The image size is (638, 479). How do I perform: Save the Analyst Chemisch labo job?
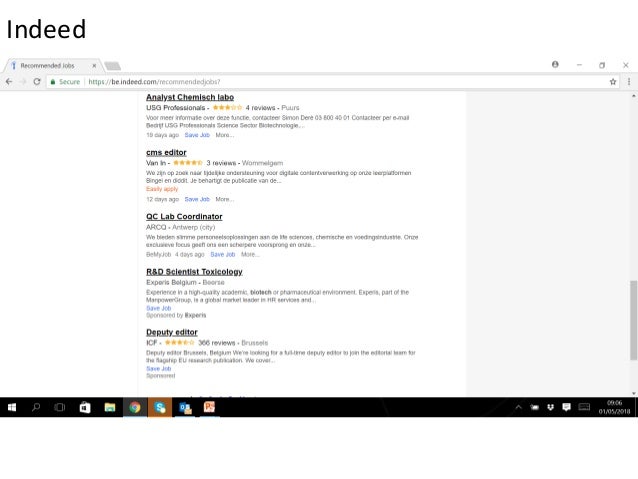coord(197,135)
